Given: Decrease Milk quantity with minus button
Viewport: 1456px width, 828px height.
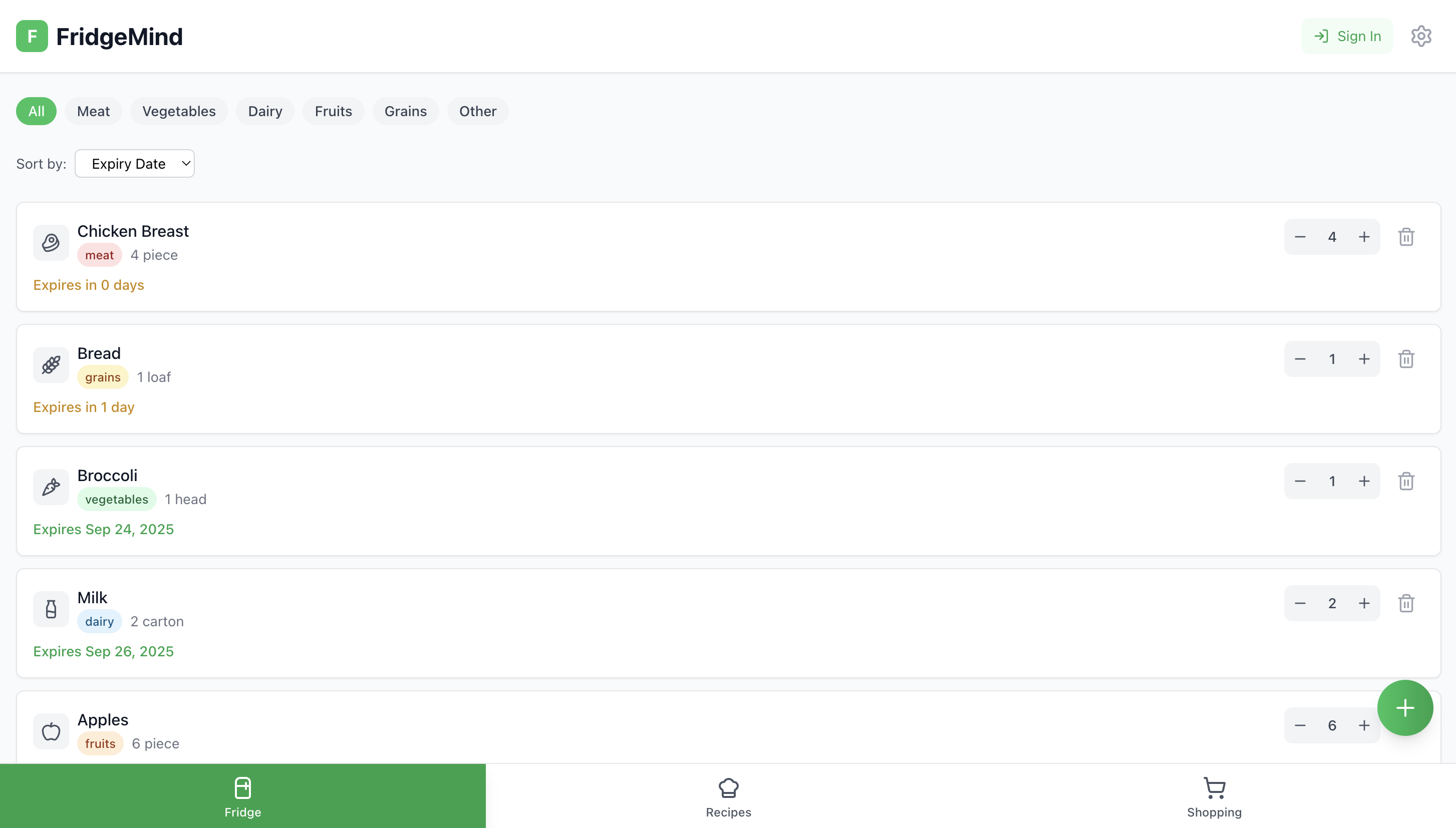Looking at the screenshot, I should [x=1300, y=603].
